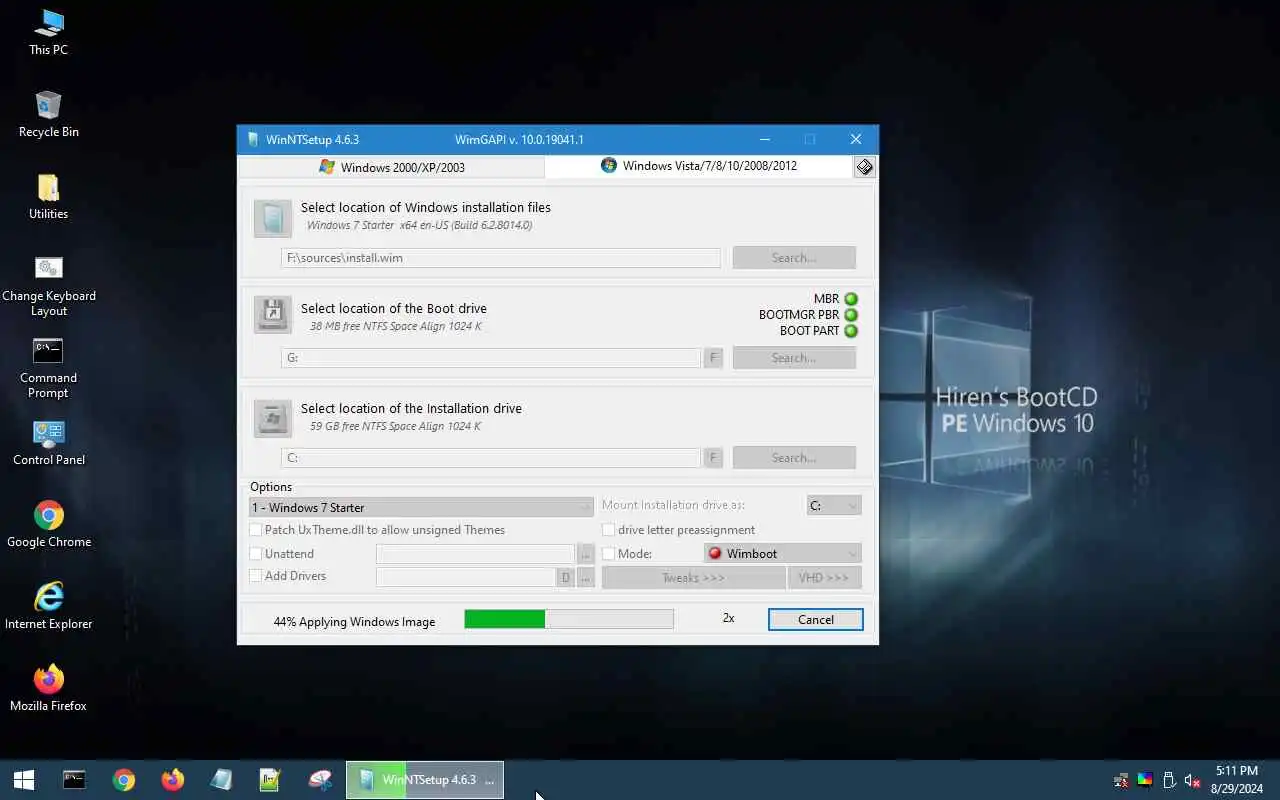Click the Tweaks >>> button
Image resolution: width=1280 pixels, height=800 pixels.
coord(693,578)
